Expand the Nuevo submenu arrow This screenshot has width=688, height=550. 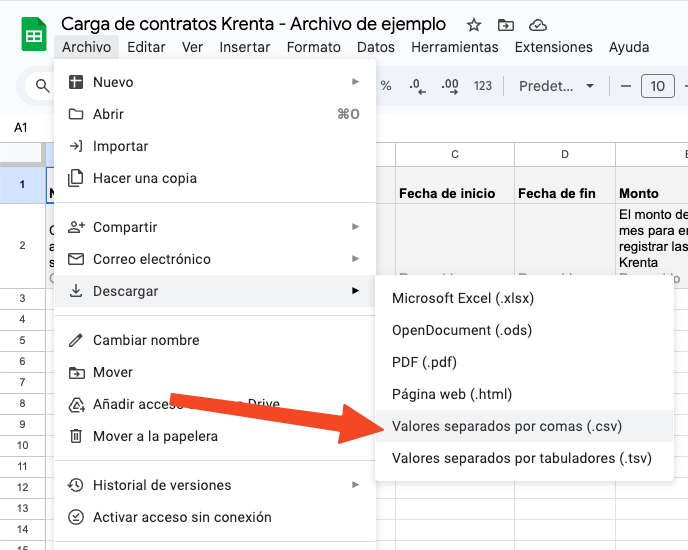355,82
